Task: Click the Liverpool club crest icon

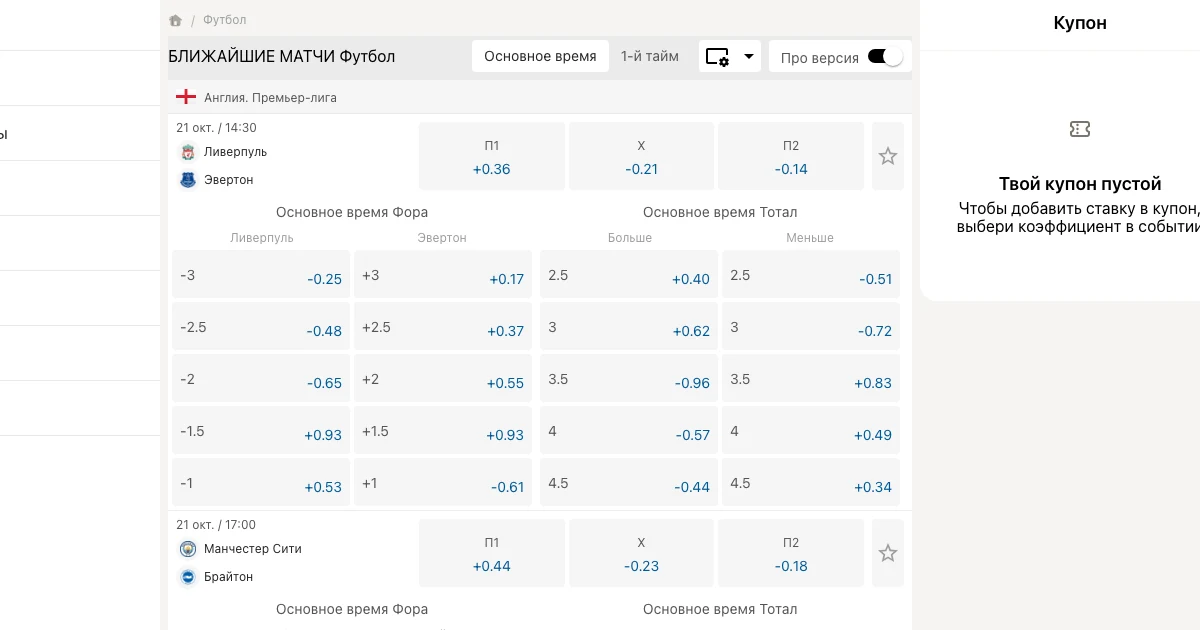Action: point(188,152)
